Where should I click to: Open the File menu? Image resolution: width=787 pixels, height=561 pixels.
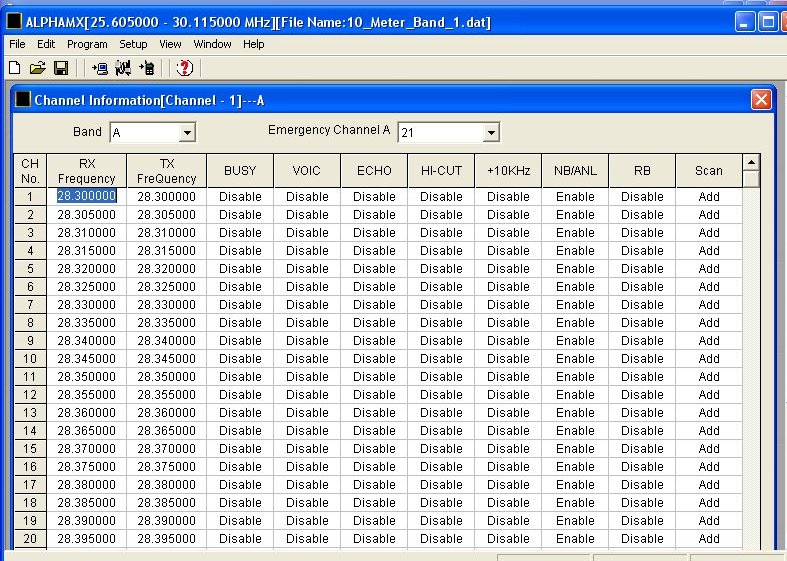tap(17, 44)
